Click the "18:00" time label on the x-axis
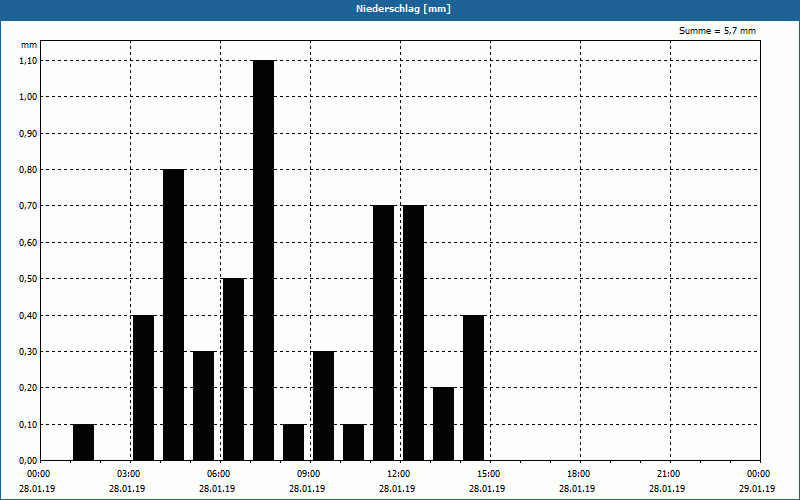Image resolution: width=800 pixels, height=500 pixels. coord(579,474)
